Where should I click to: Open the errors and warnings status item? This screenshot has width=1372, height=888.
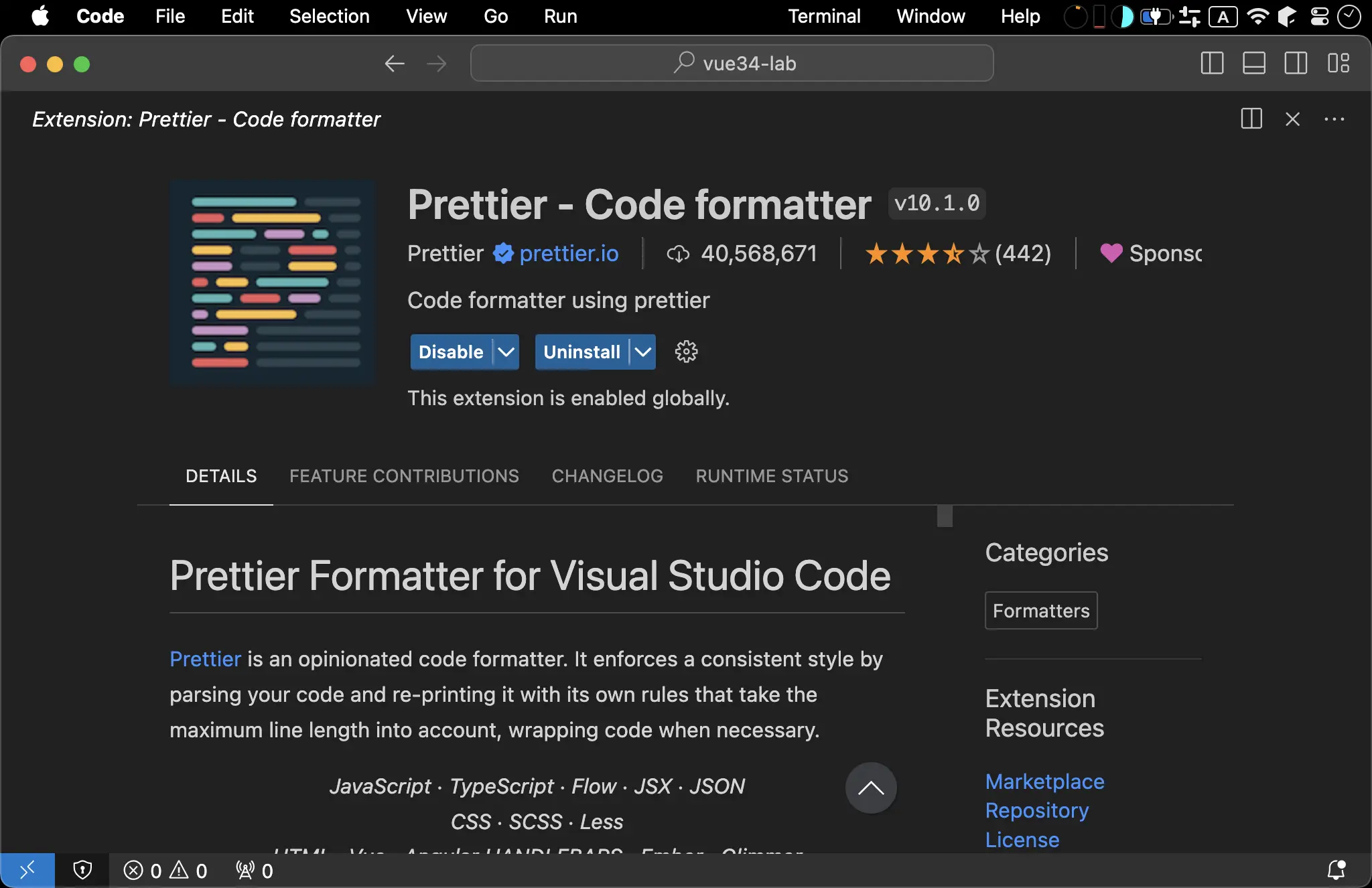tap(165, 871)
